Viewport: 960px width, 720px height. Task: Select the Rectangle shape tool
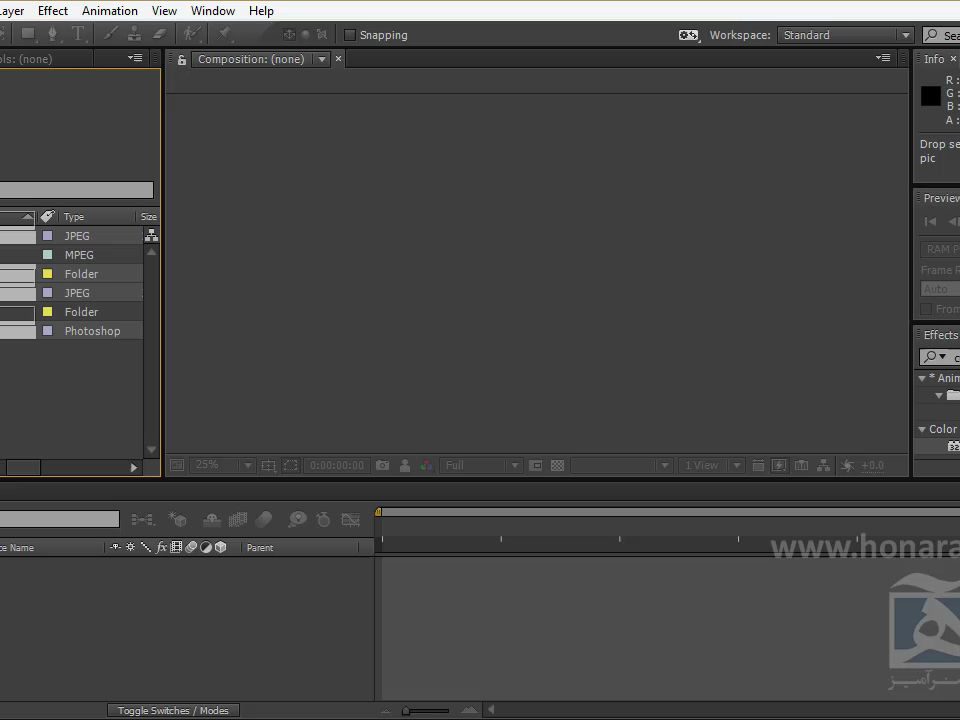click(x=28, y=34)
